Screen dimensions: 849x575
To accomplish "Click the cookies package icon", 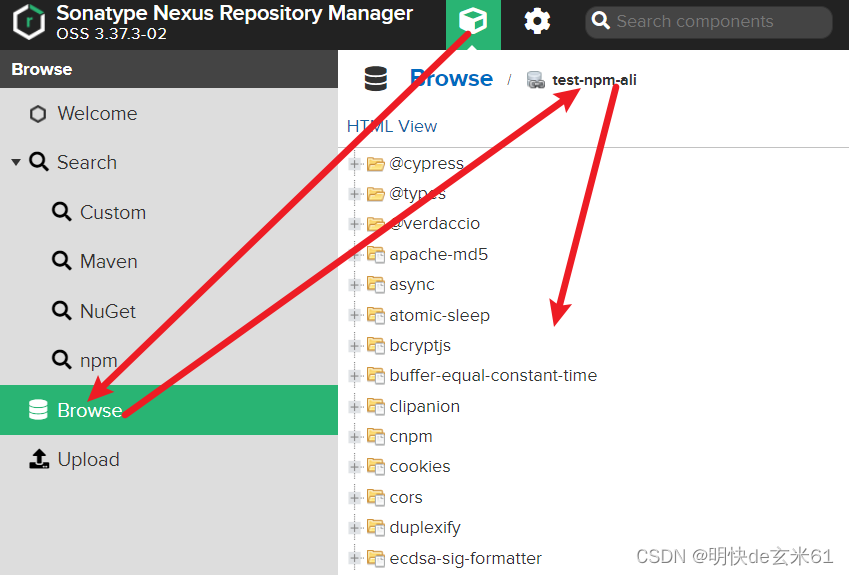I will point(376,467).
